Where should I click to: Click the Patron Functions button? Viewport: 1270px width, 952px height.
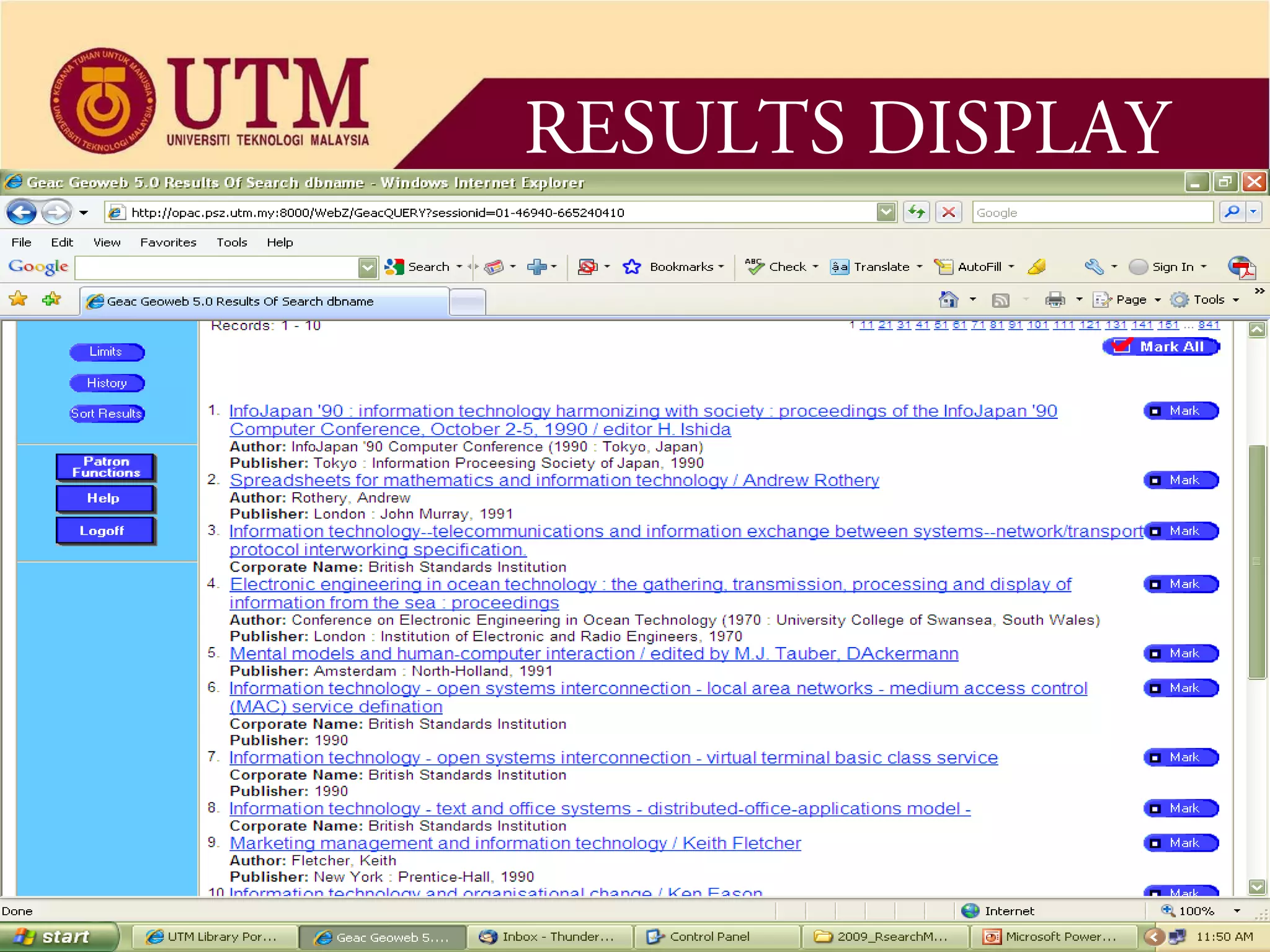pyautogui.click(x=105, y=467)
